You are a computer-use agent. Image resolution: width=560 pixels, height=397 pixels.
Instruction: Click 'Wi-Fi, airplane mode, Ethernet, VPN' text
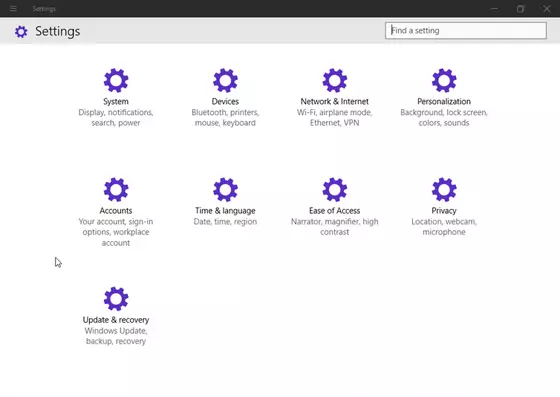coord(334,117)
